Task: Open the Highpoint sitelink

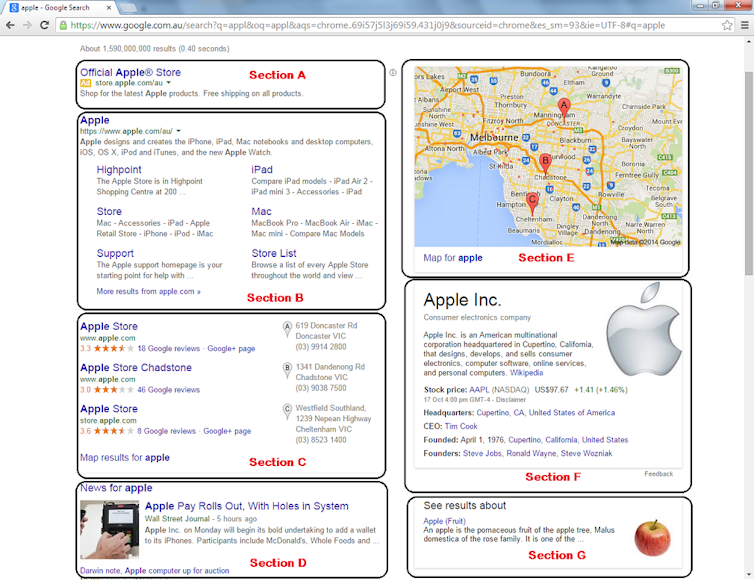Action: pyautogui.click(x=119, y=170)
